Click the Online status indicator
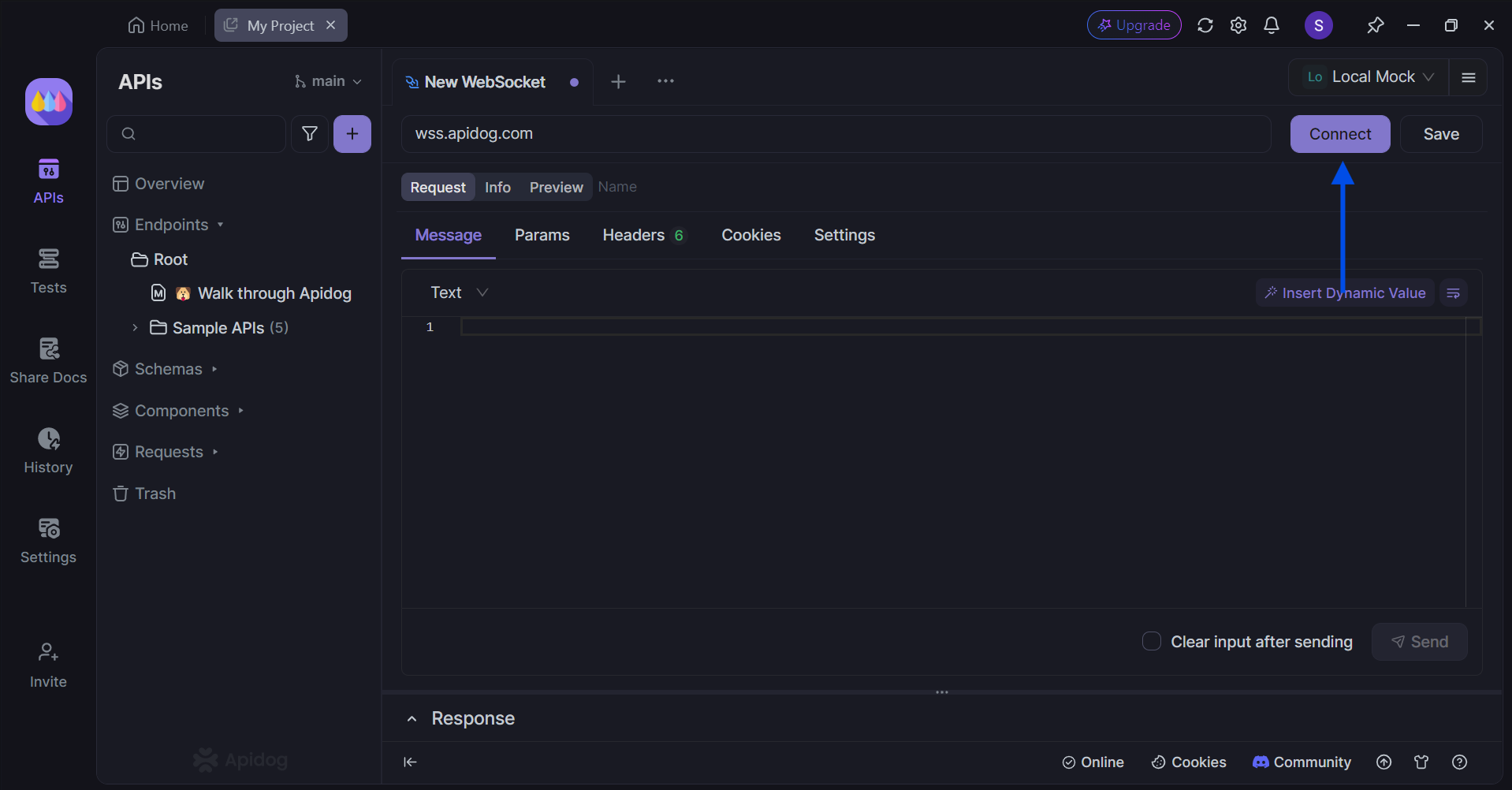This screenshot has height=790, width=1512. (x=1093, y=762)
